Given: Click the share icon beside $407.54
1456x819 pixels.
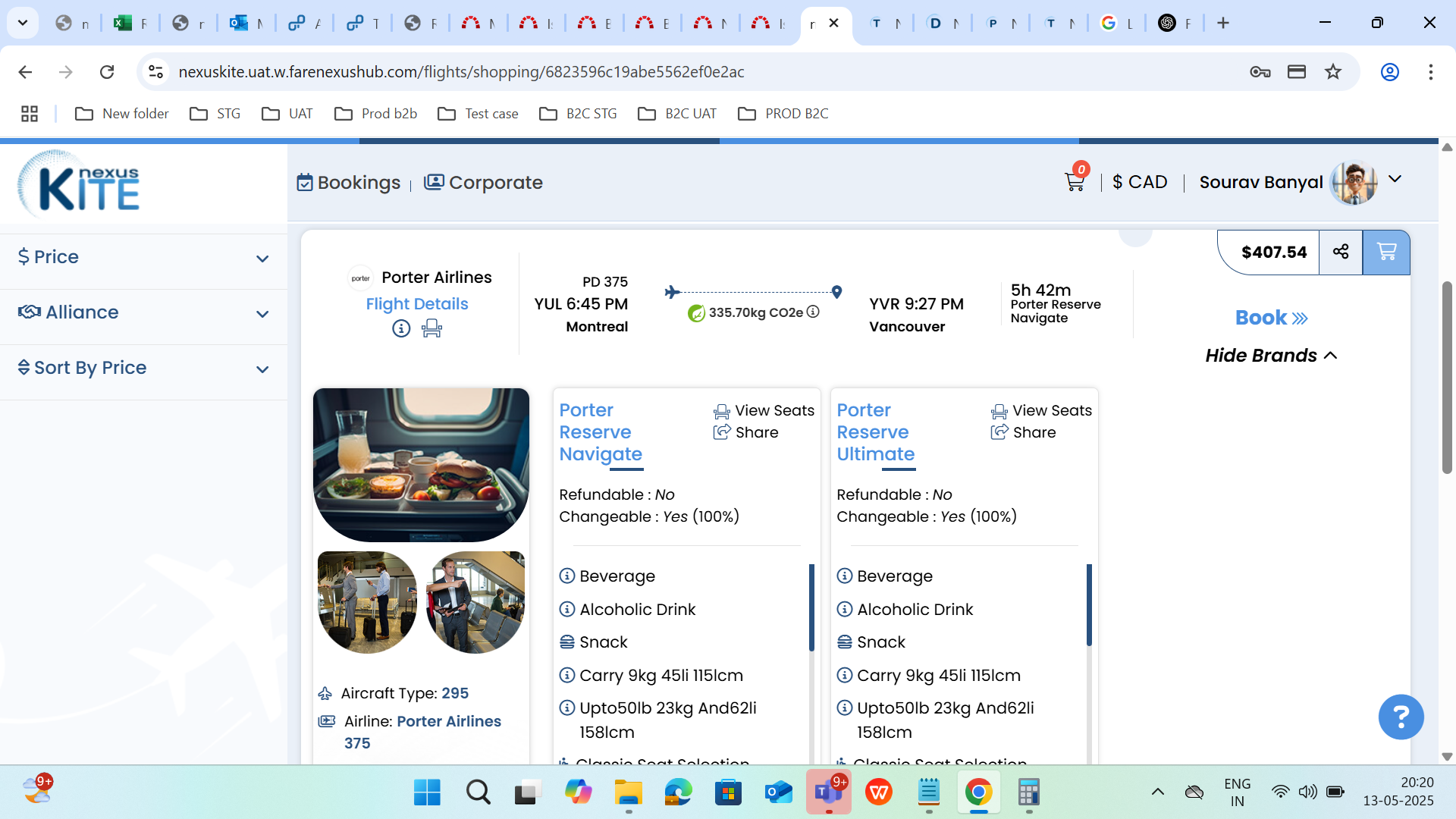Looking at the screenshot, I should click(x=1341, y=252).
